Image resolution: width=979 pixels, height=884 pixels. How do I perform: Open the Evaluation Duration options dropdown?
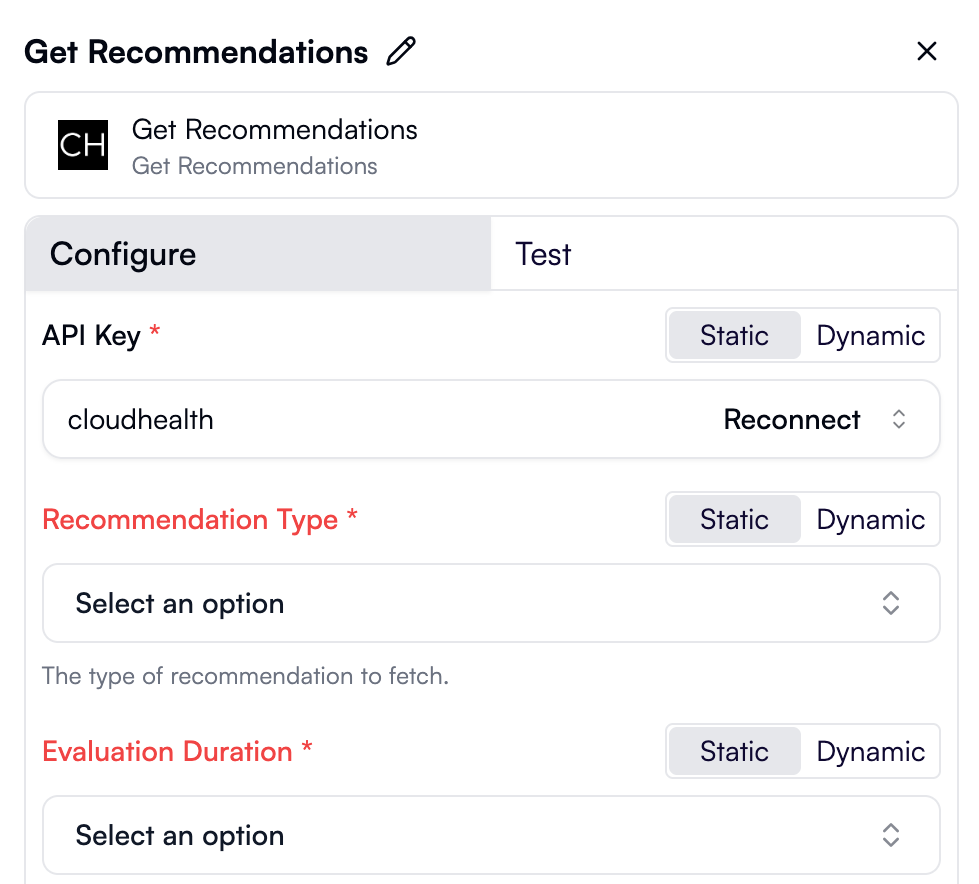coord(490,835)
